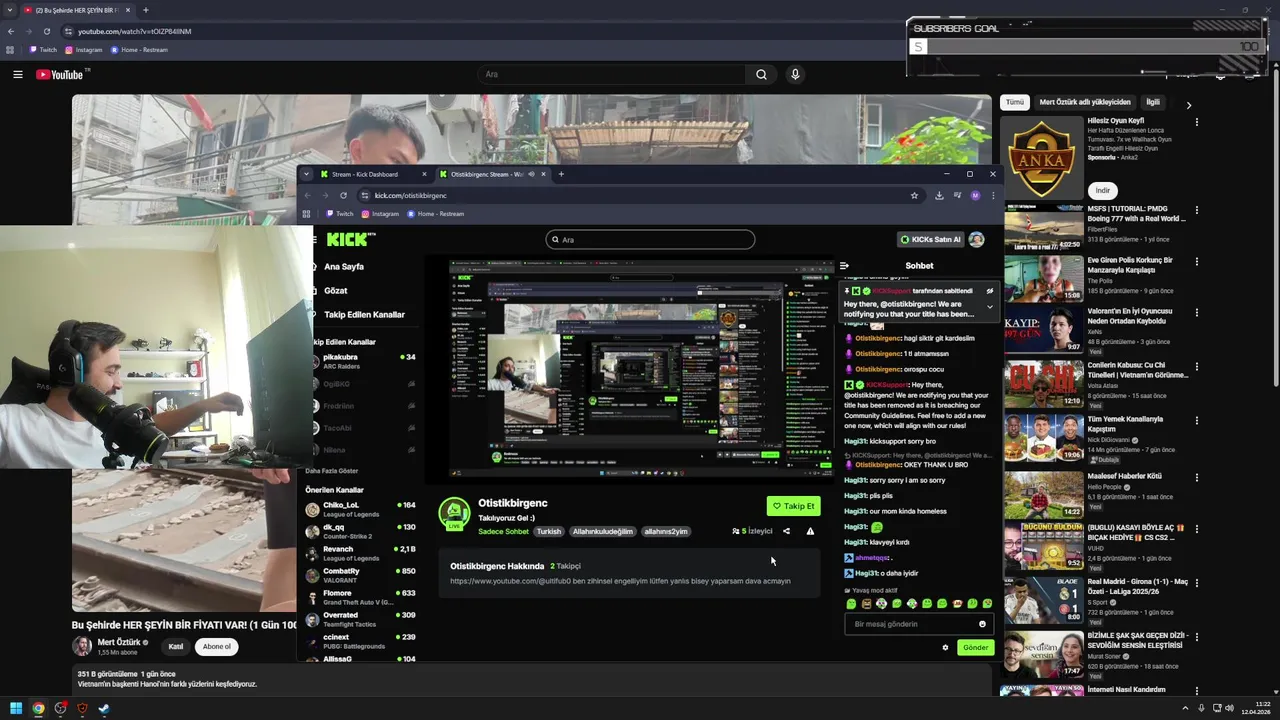1280x720 pixels.
Task: Open the Twitch bookmark in Kick window
Action: point(340,214)
